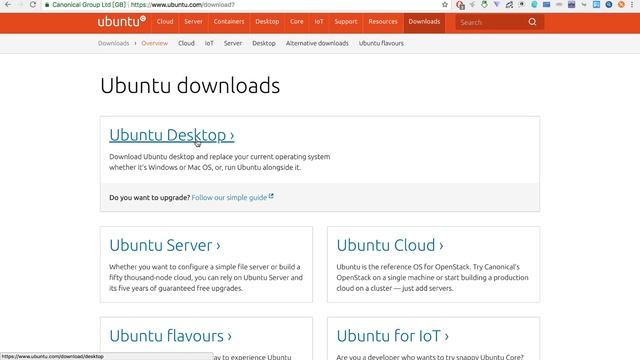Open the Ubuntu for IoT heading link
Image resolution: width=640 pixels, height=360 pixels.
pyautogui.click(x=392, y=336)
